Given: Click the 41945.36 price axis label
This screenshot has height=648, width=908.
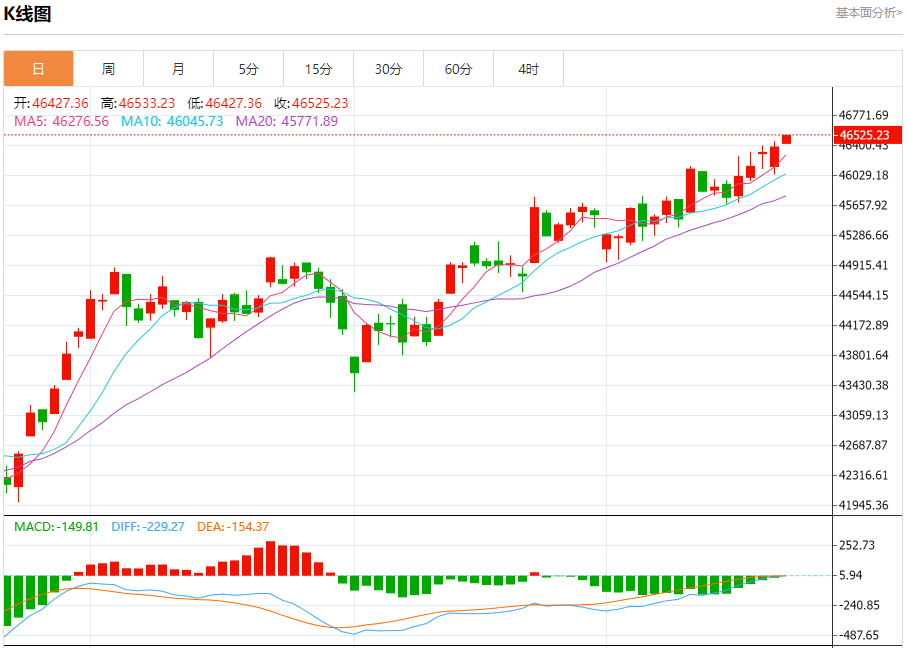Looking at the screenshot, I should click(x=863, y=505).
